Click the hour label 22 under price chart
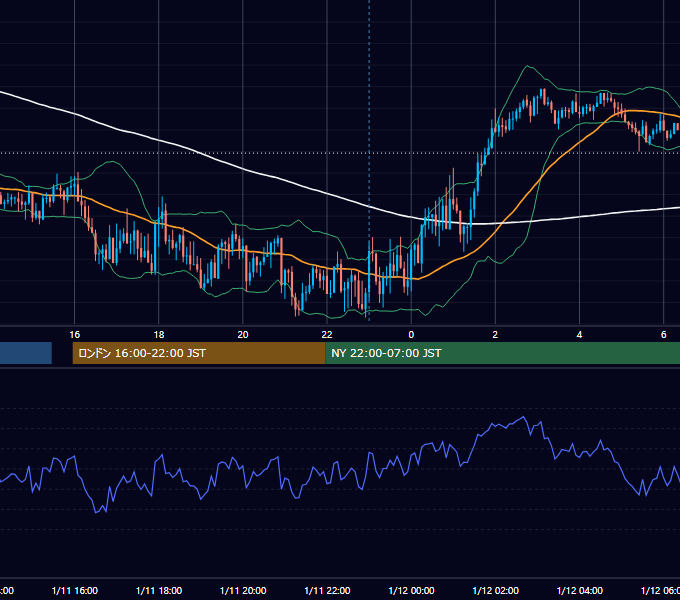This screenshot has height=600, width=680. [327, 334]
